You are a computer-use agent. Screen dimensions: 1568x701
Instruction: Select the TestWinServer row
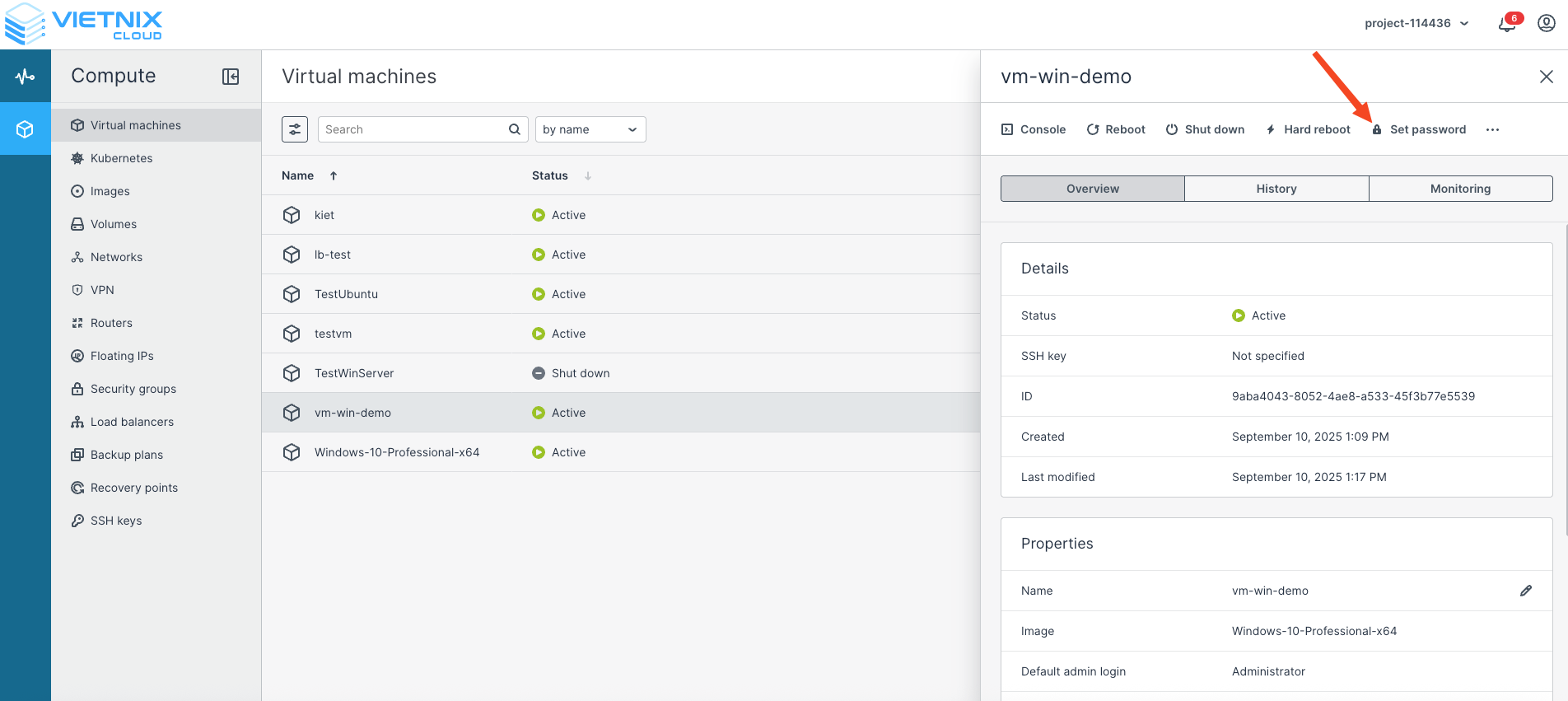(x=354, y=373)
